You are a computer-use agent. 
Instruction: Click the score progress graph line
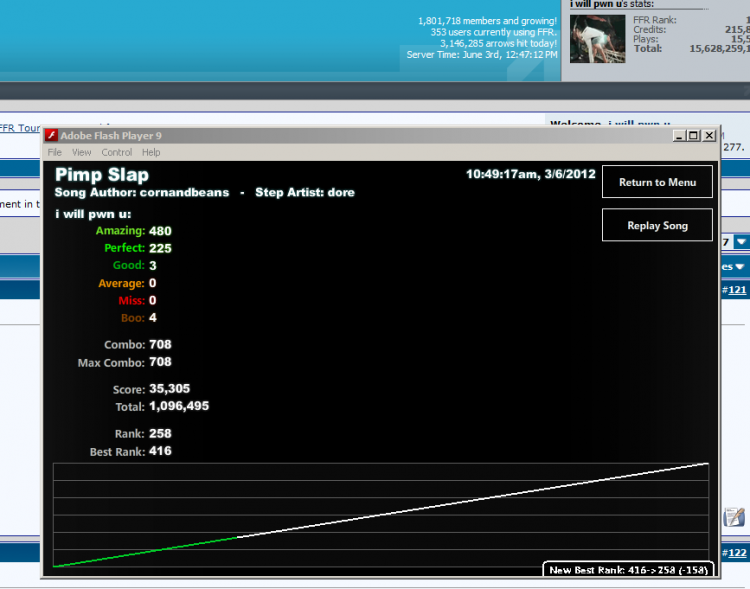381,515
